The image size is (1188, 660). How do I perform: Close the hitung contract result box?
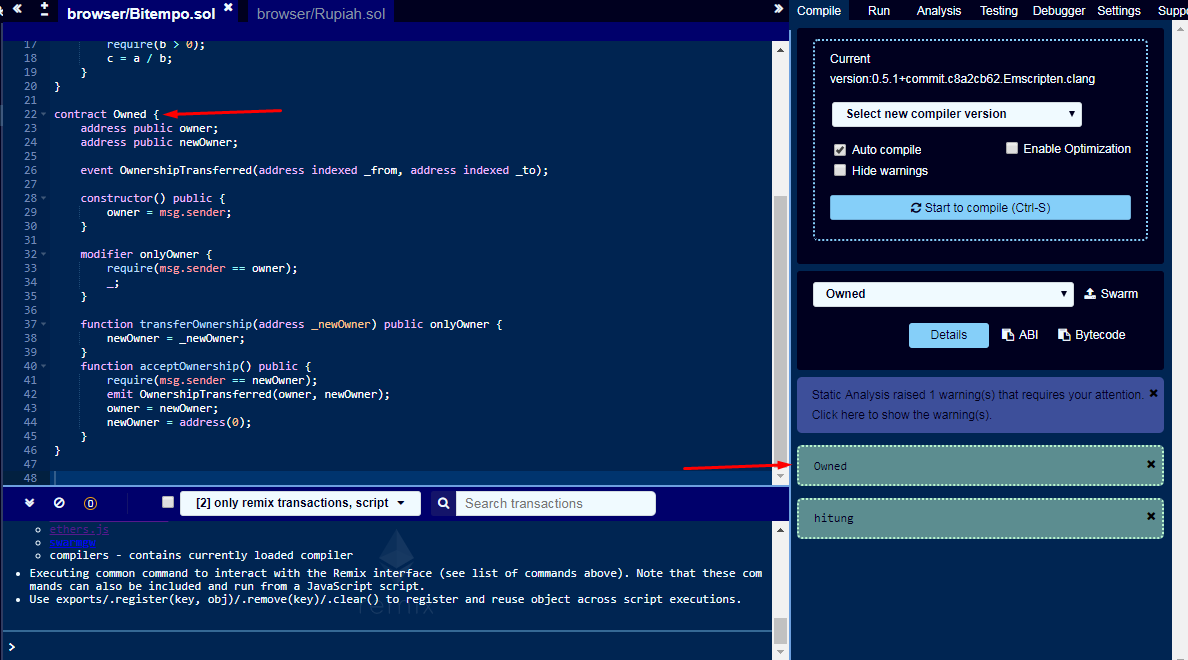[x=1151, y=516]
